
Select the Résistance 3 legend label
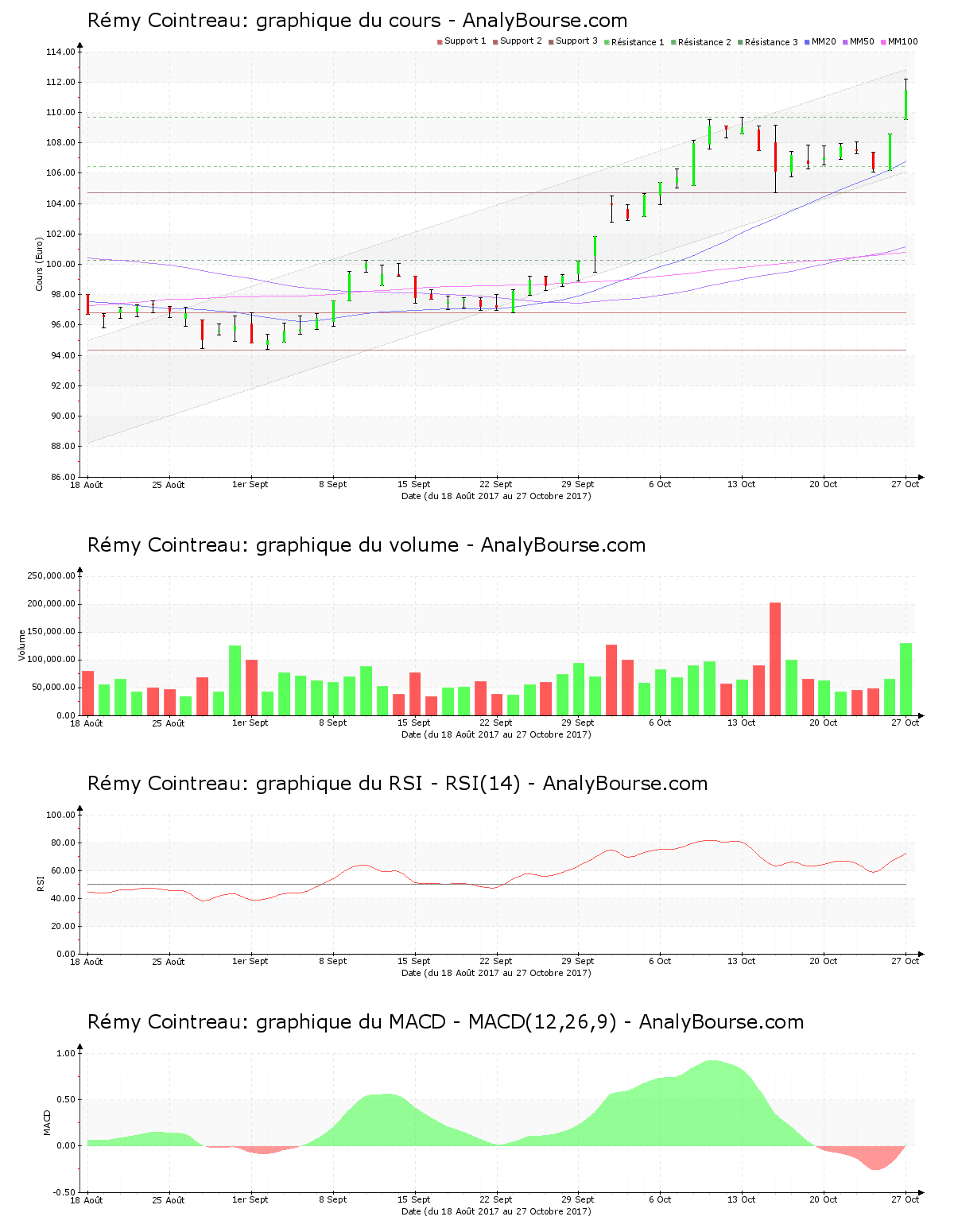[771, 42]
